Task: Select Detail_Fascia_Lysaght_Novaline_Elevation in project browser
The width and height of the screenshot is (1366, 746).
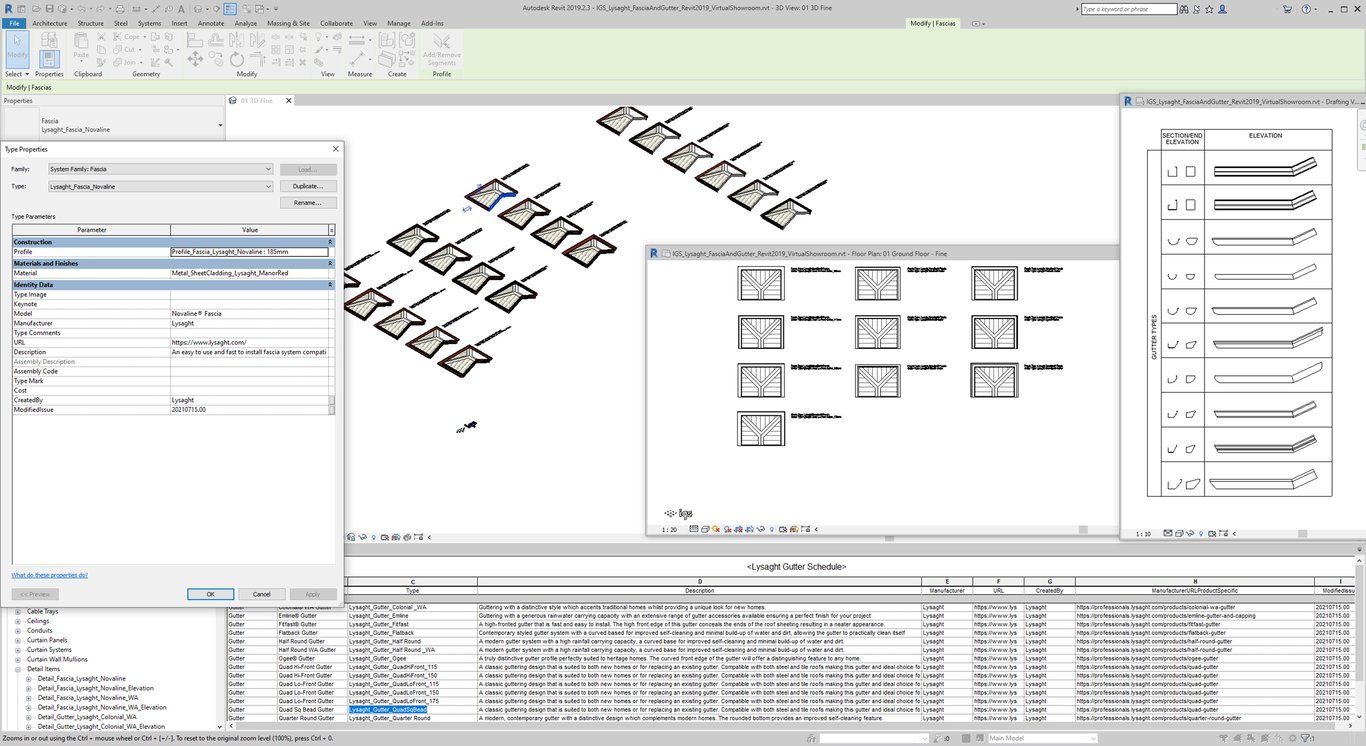Action: pyautogui.click(x=96, y=688)
